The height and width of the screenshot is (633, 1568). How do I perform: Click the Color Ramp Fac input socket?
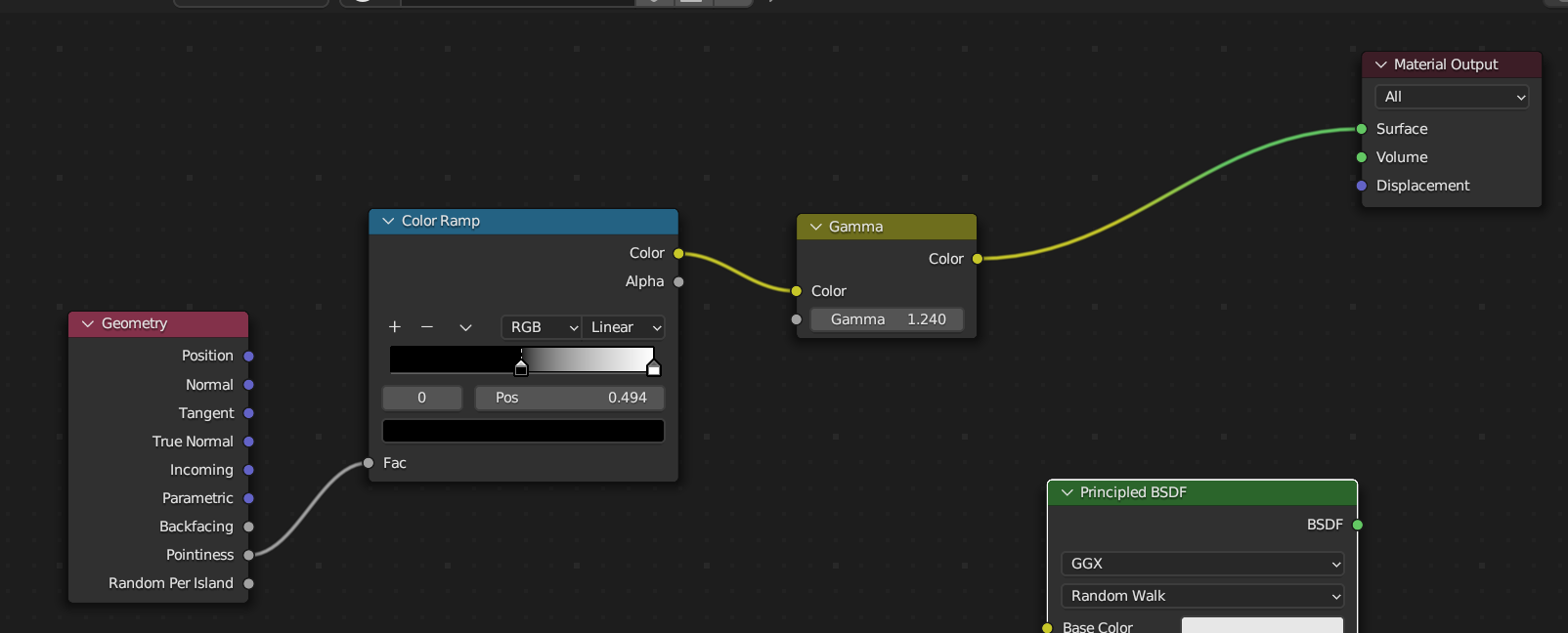coord(369,463)
